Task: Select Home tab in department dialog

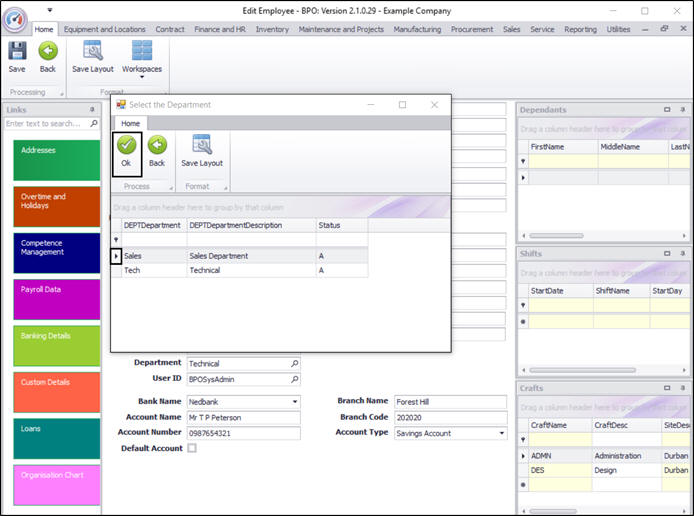Action: 131,123
